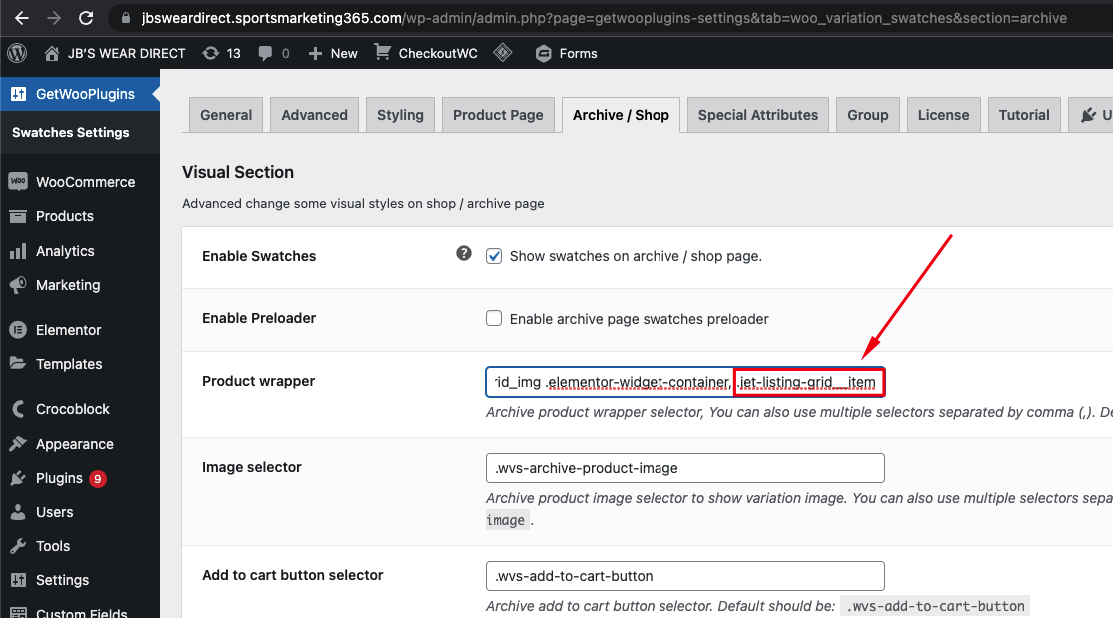Switch to the Advanced tab

tap(314, 115)
